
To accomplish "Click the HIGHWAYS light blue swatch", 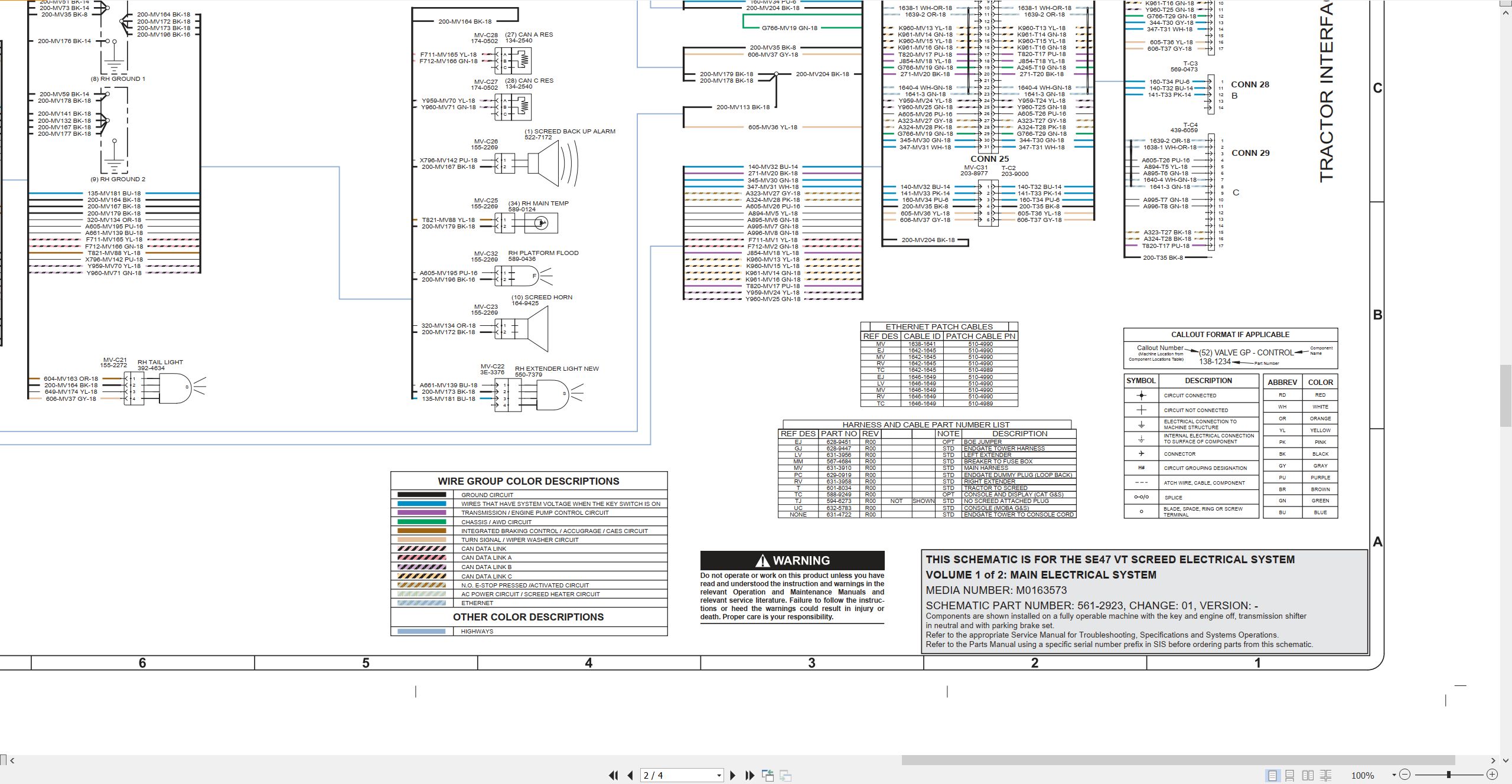I will (422, 631).
